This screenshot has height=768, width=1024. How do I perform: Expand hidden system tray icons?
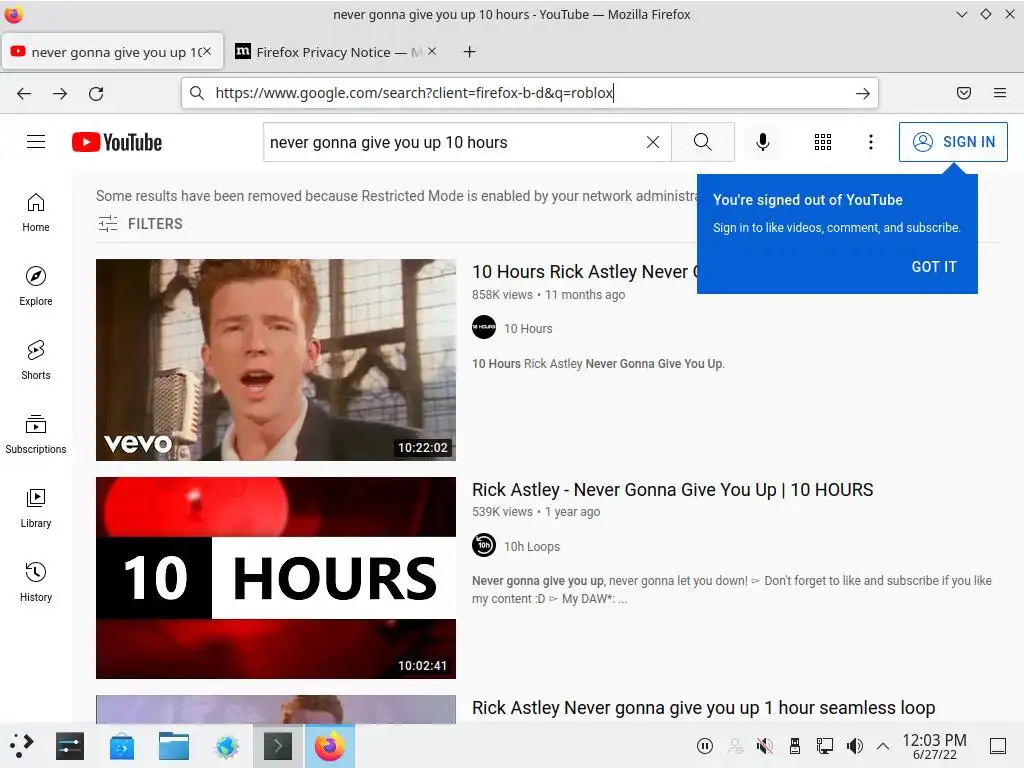tap(882, 746)
